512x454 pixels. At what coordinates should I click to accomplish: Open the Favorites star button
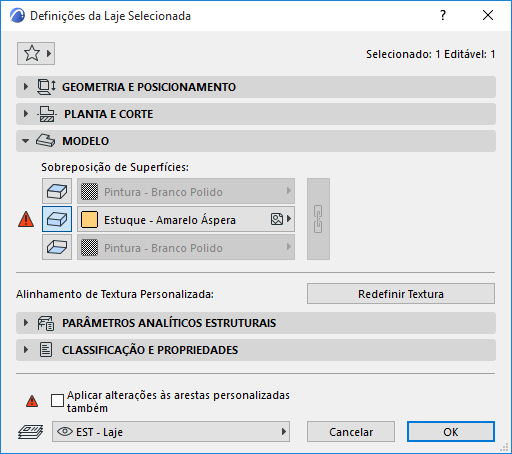(x=36, y=53)
